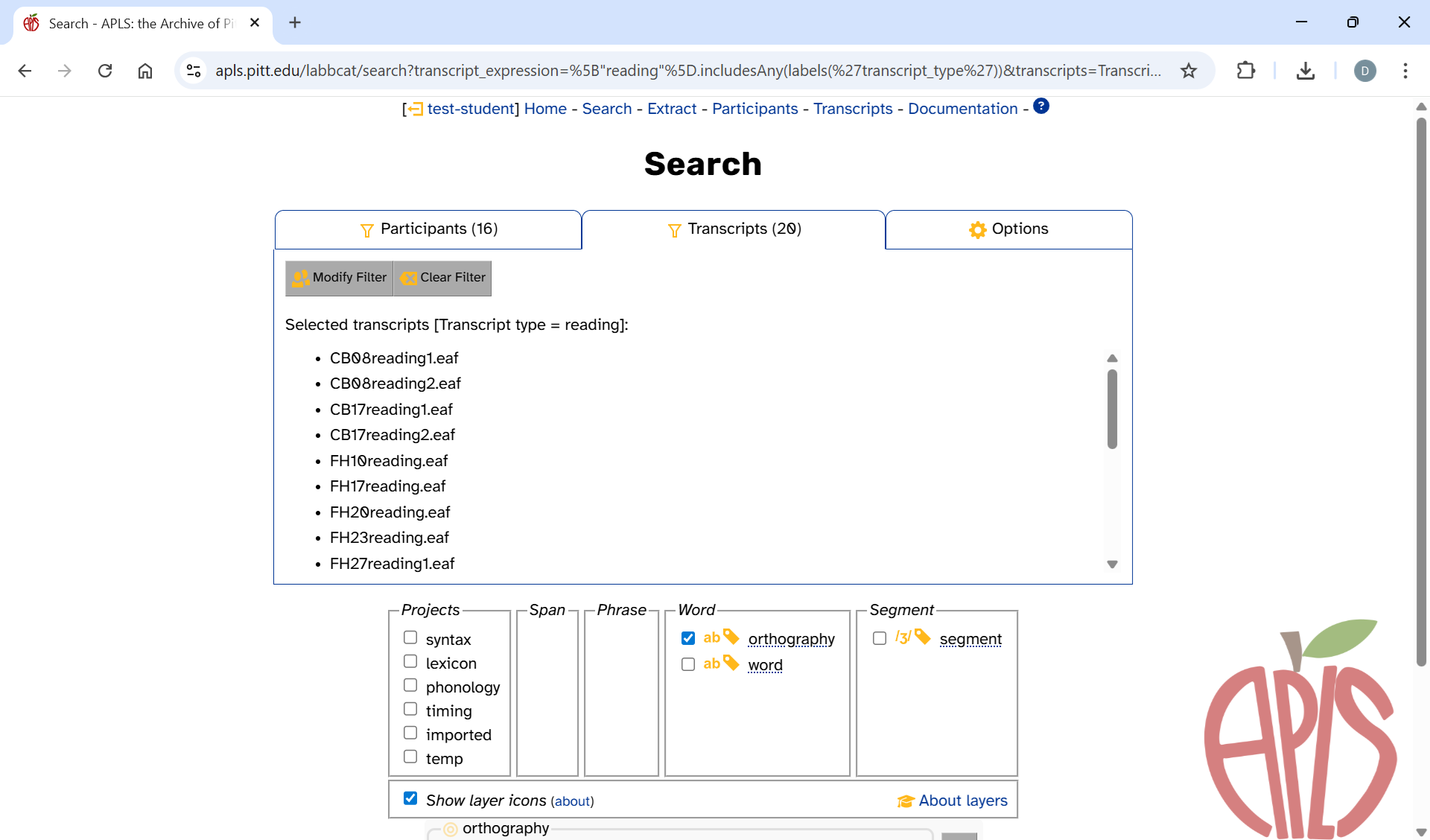Image resolution: width=1430 pixels, height=840 pixels.
Task: Open the browser extensions puzzle icon
Action: (1245, 71)
